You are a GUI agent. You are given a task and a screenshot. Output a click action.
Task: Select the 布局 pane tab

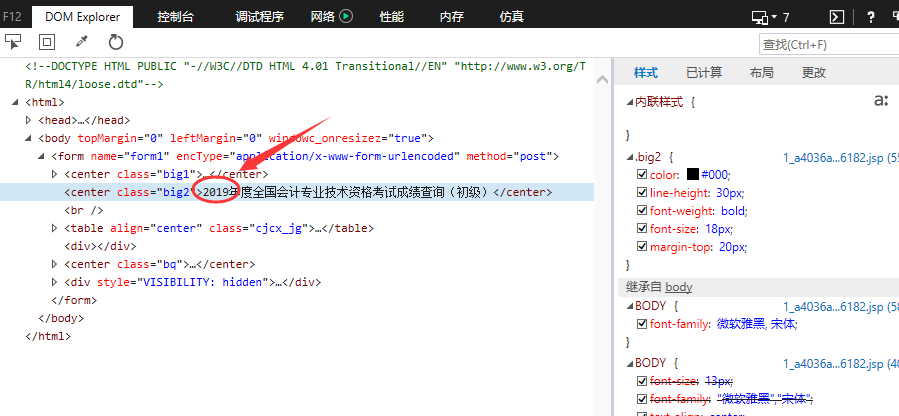click(761, 73)
